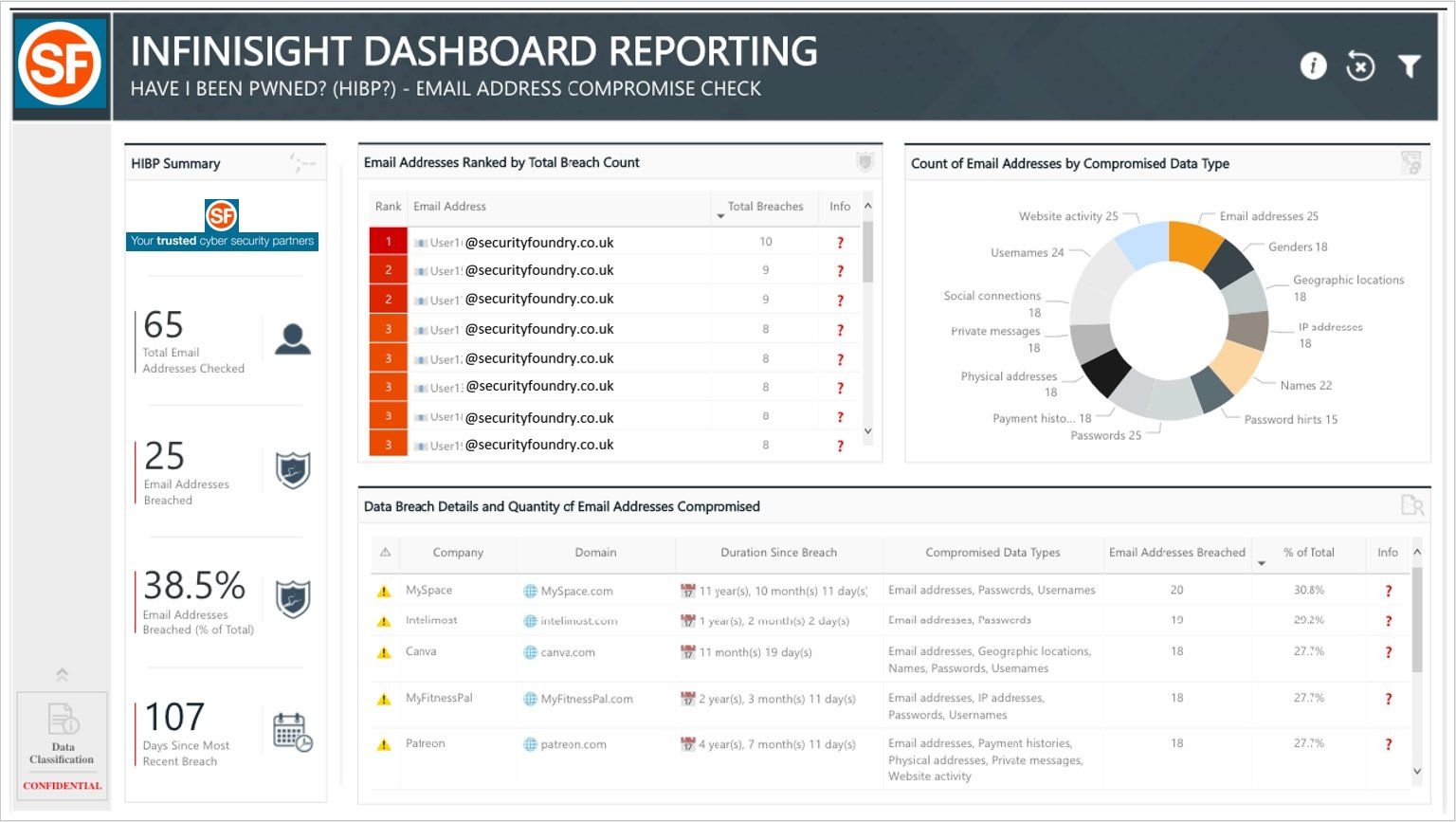This screenshot has width=1456, height=822.
Task: Click the up arrow of the email ranking scrollbar
Action: point(867,206)
